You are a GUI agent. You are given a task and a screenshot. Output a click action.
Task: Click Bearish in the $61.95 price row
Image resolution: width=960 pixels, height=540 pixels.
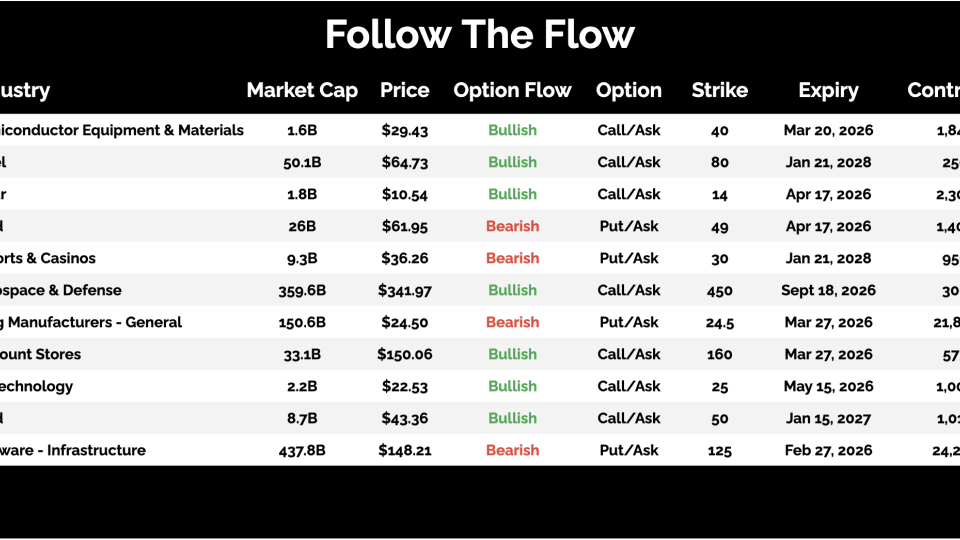click(512, 226)
